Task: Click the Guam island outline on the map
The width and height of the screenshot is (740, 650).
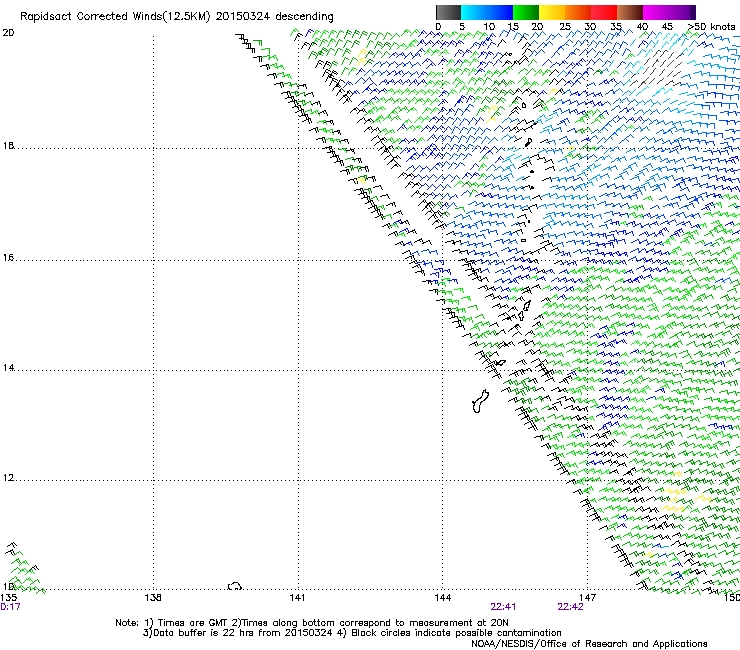Action: (480, 401)
